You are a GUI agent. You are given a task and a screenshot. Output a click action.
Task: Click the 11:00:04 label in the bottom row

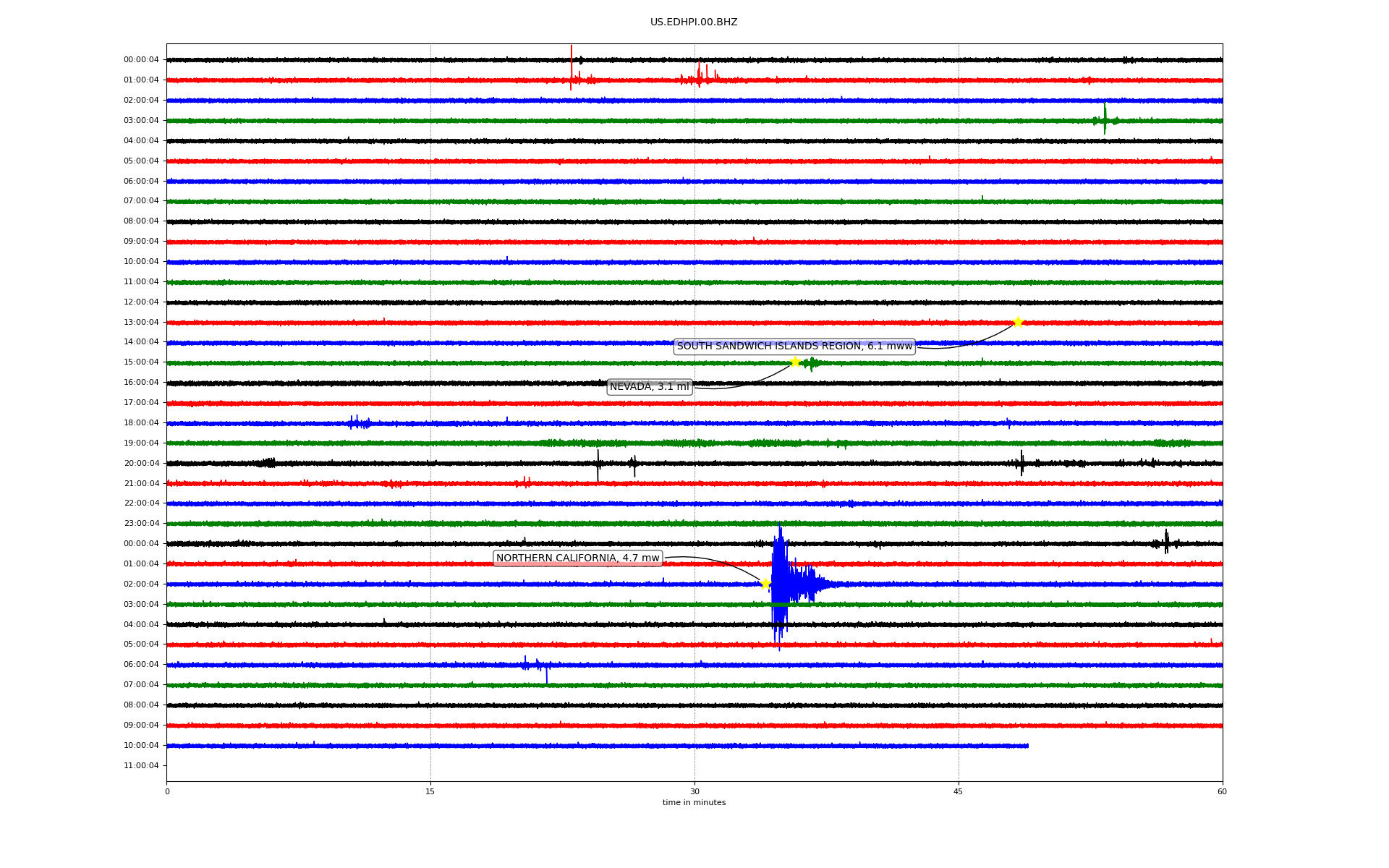coord(141,766)
